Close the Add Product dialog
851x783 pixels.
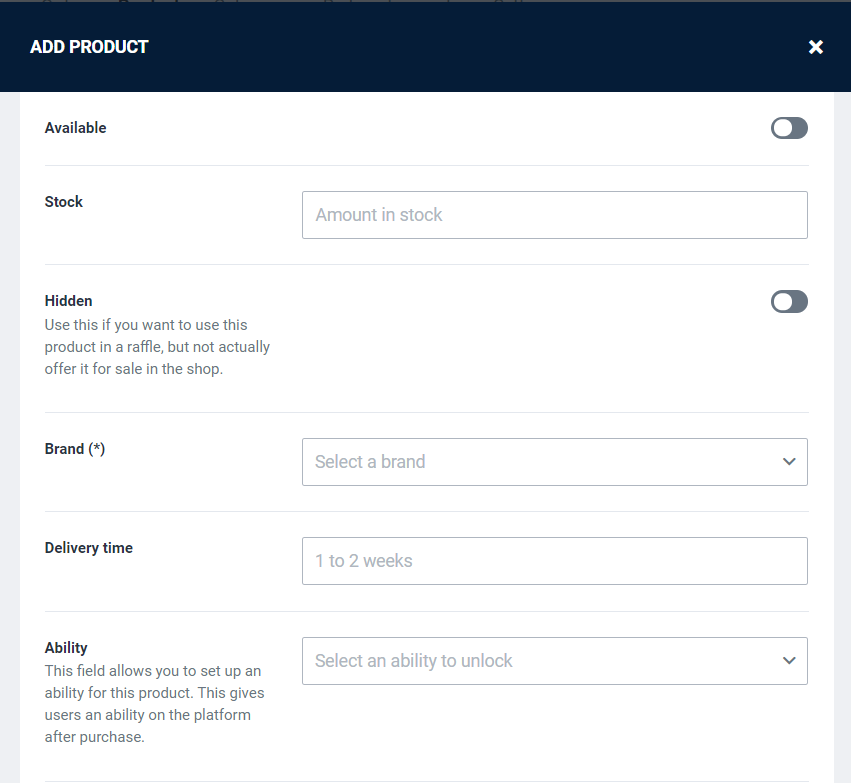pos(816,47)
